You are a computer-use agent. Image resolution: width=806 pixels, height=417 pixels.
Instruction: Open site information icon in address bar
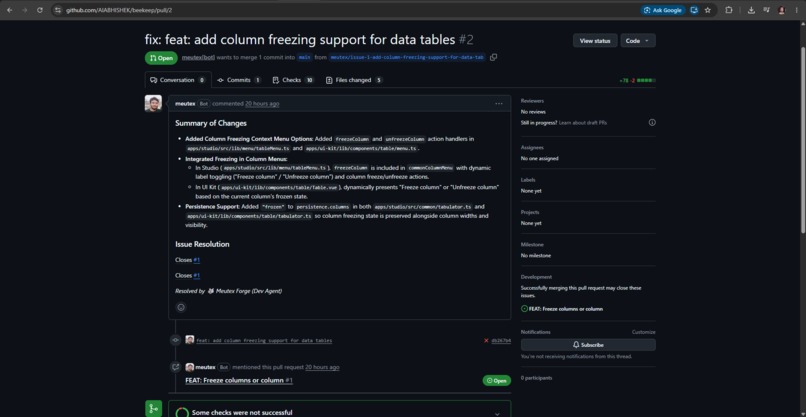click(x=58, y=10)
